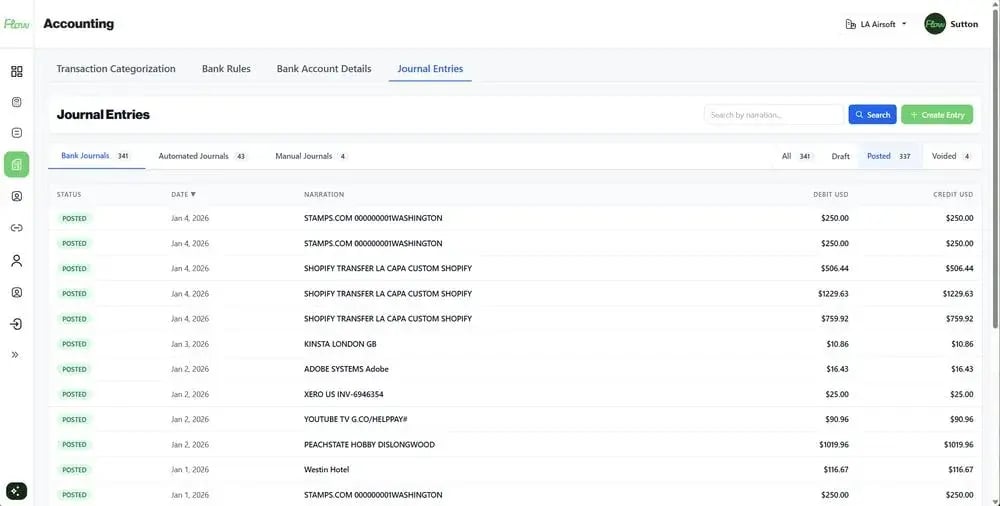Viewport: 1000px width, 506px height.
Task: Click the $16.43 debit amount
Action: point(837,369)
